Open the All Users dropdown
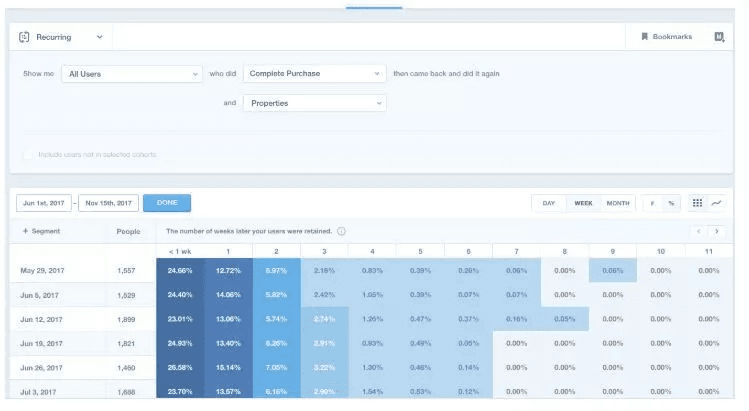This screenshot has height=411, width=749. coord(131,74)
